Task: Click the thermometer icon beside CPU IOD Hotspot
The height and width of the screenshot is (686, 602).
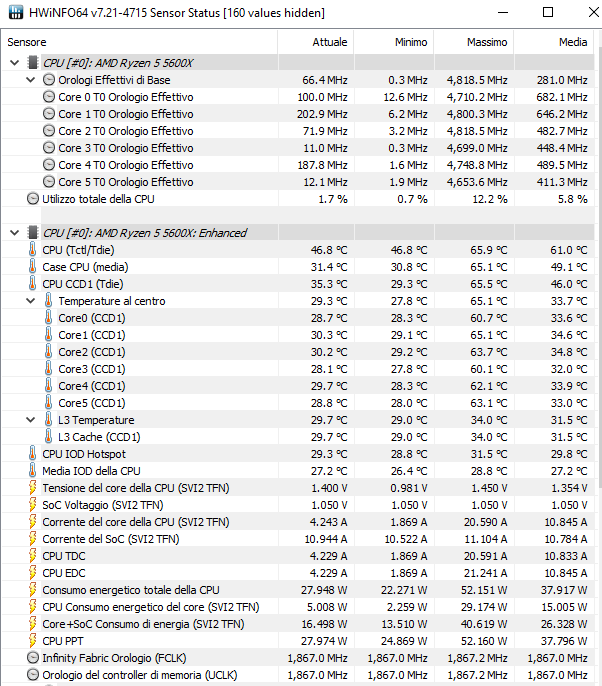Action: [32, 453]
